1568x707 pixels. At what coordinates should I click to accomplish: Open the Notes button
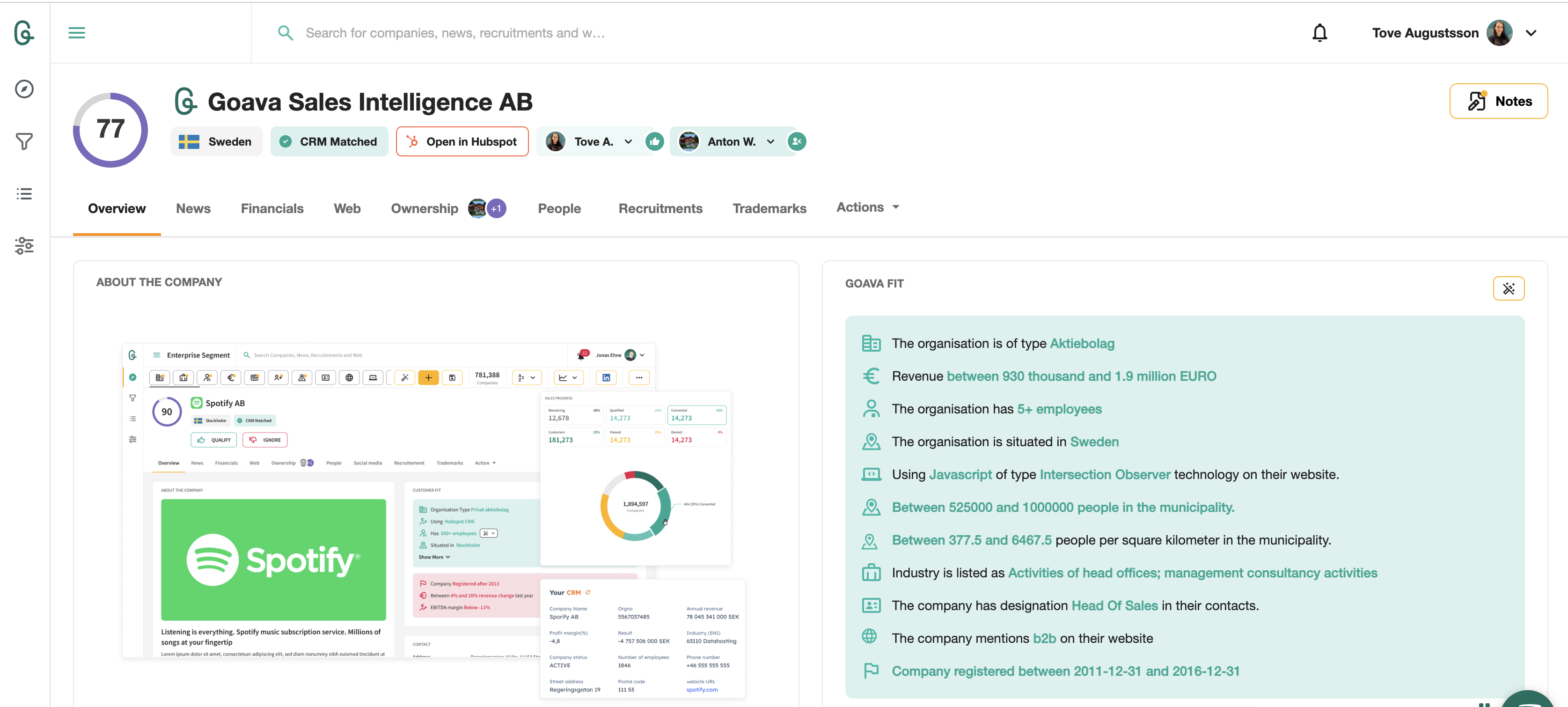tap(1498, 101)
